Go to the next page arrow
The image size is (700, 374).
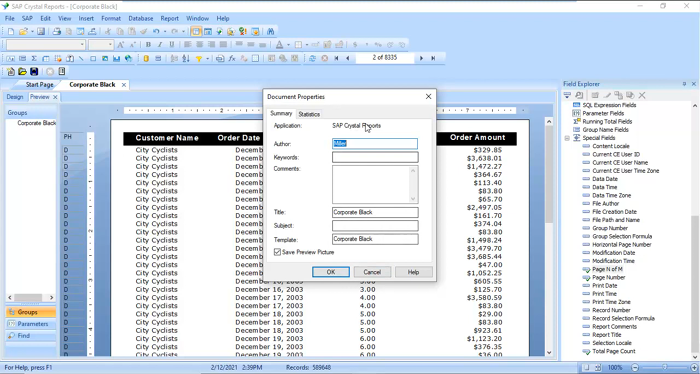[421, 58]
